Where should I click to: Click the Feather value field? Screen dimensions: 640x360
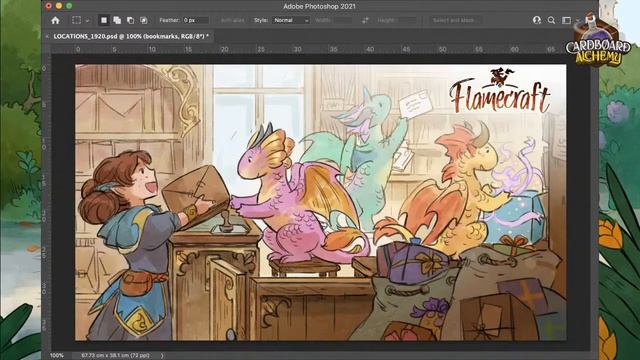pos(196,20)
